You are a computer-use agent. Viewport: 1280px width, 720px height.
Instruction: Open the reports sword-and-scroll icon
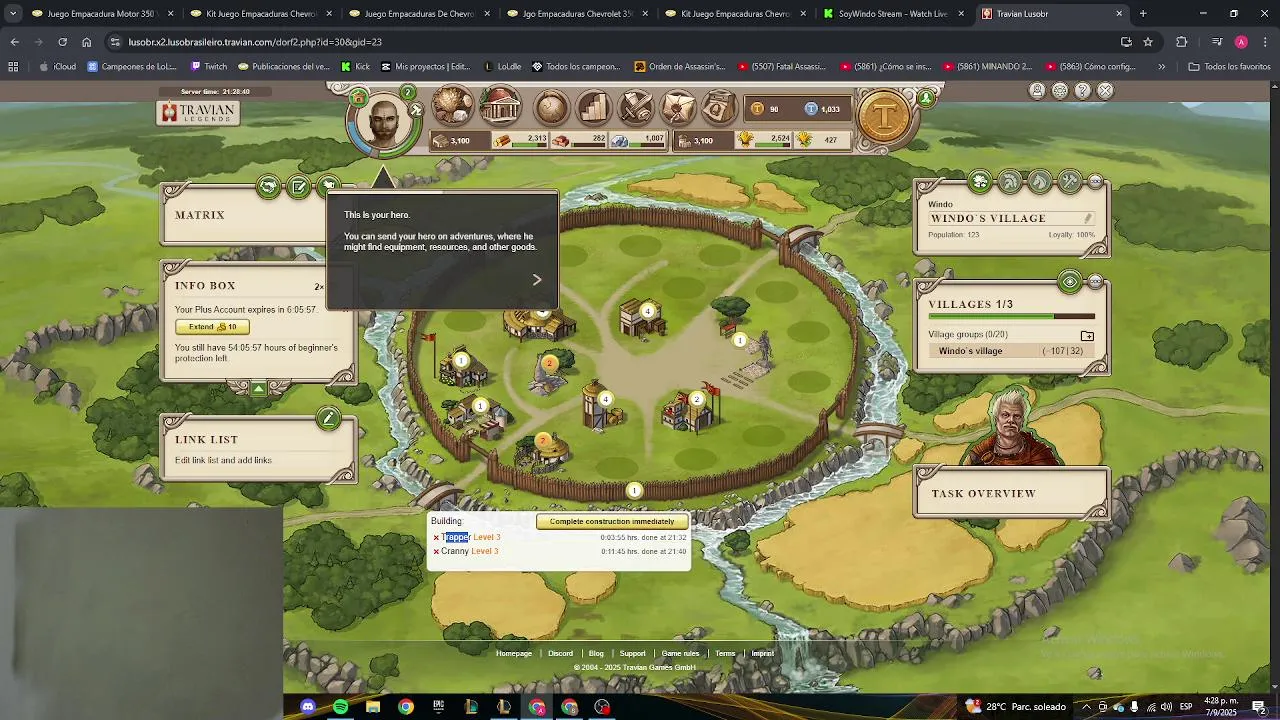pyautogui.click(x=636, y=108)
